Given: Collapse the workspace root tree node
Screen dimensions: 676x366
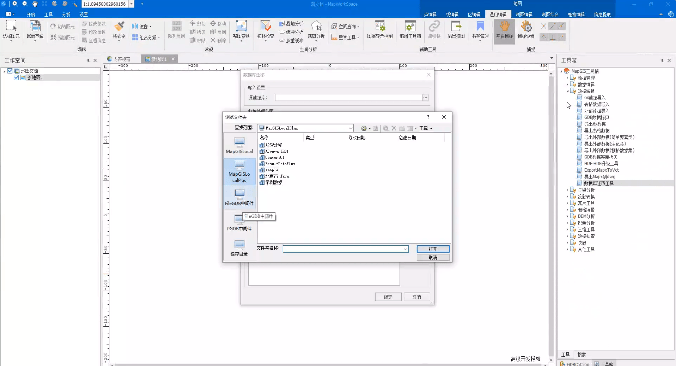Looking at the screenshot, I should tap(5, 71).
